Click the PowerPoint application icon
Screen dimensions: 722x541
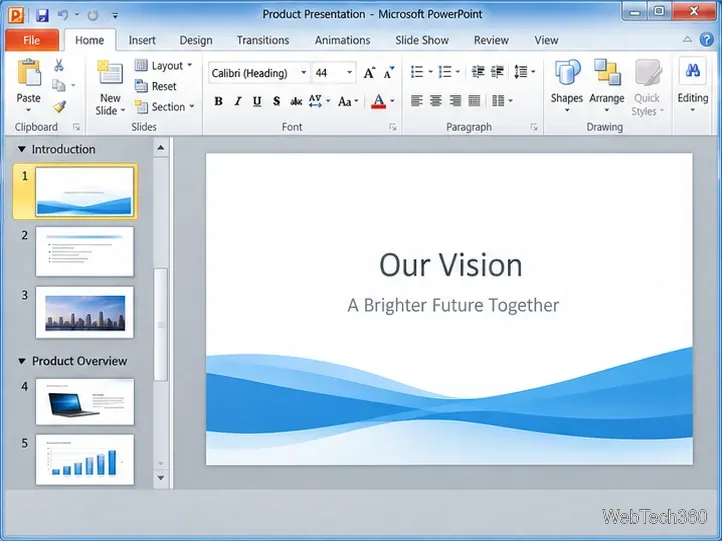tap(16, 15)
